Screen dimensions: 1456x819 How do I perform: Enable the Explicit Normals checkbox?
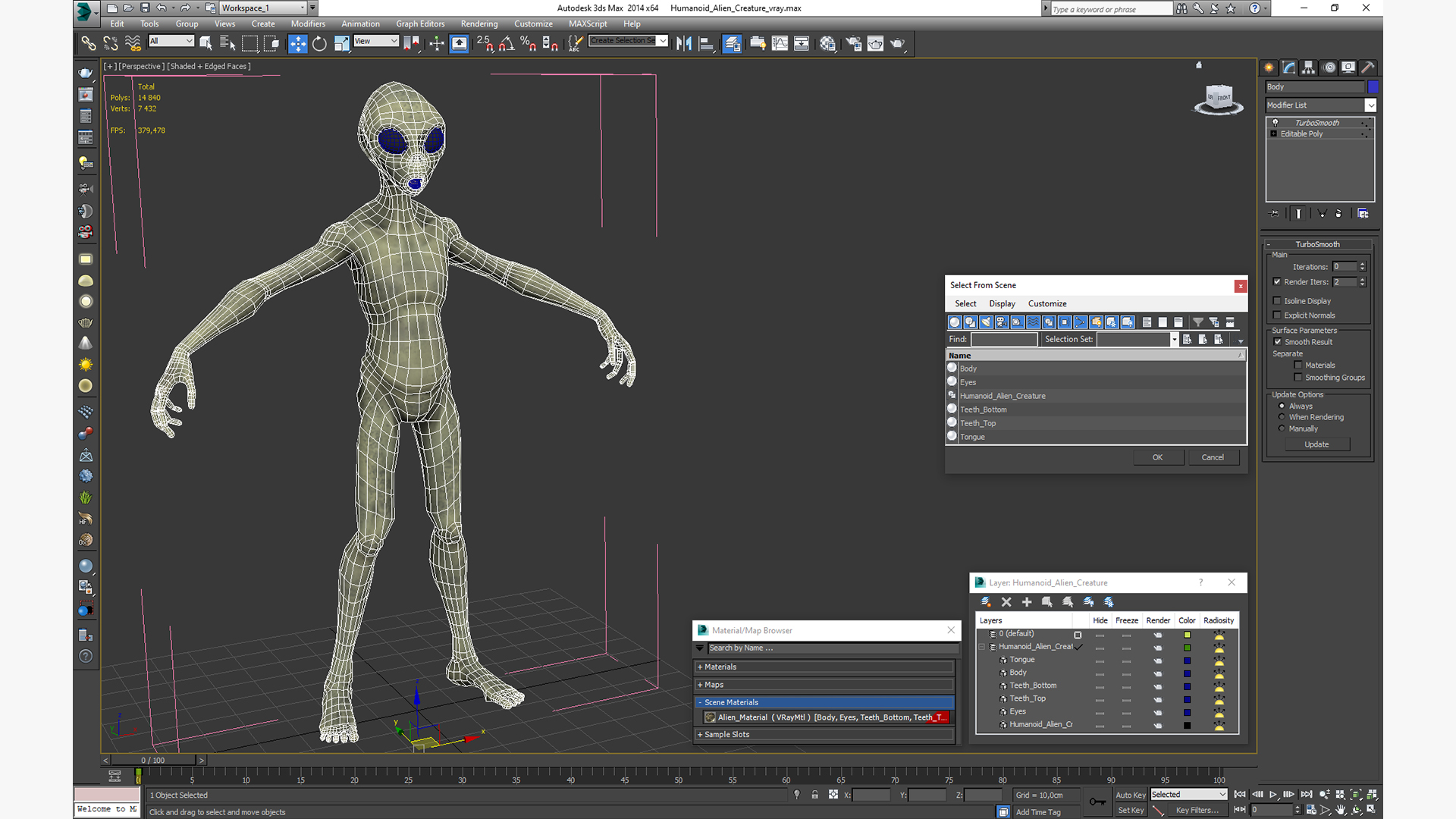tap(1277, 315)
